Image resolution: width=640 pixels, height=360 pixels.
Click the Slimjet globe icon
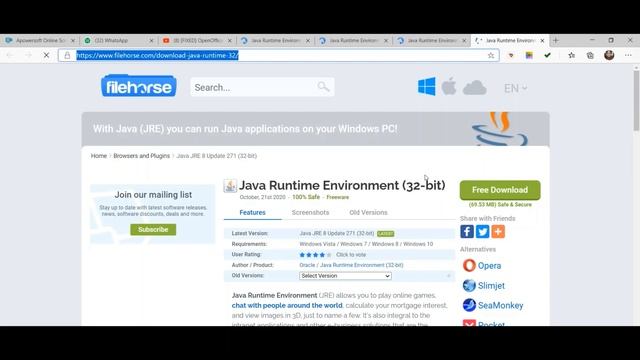(x=469, y=285)
